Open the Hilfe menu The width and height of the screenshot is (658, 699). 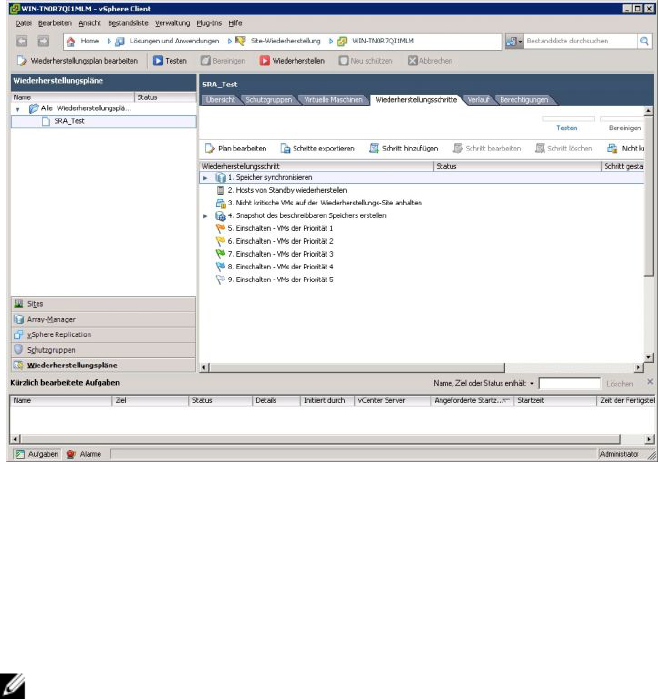[x=235, y=23]
